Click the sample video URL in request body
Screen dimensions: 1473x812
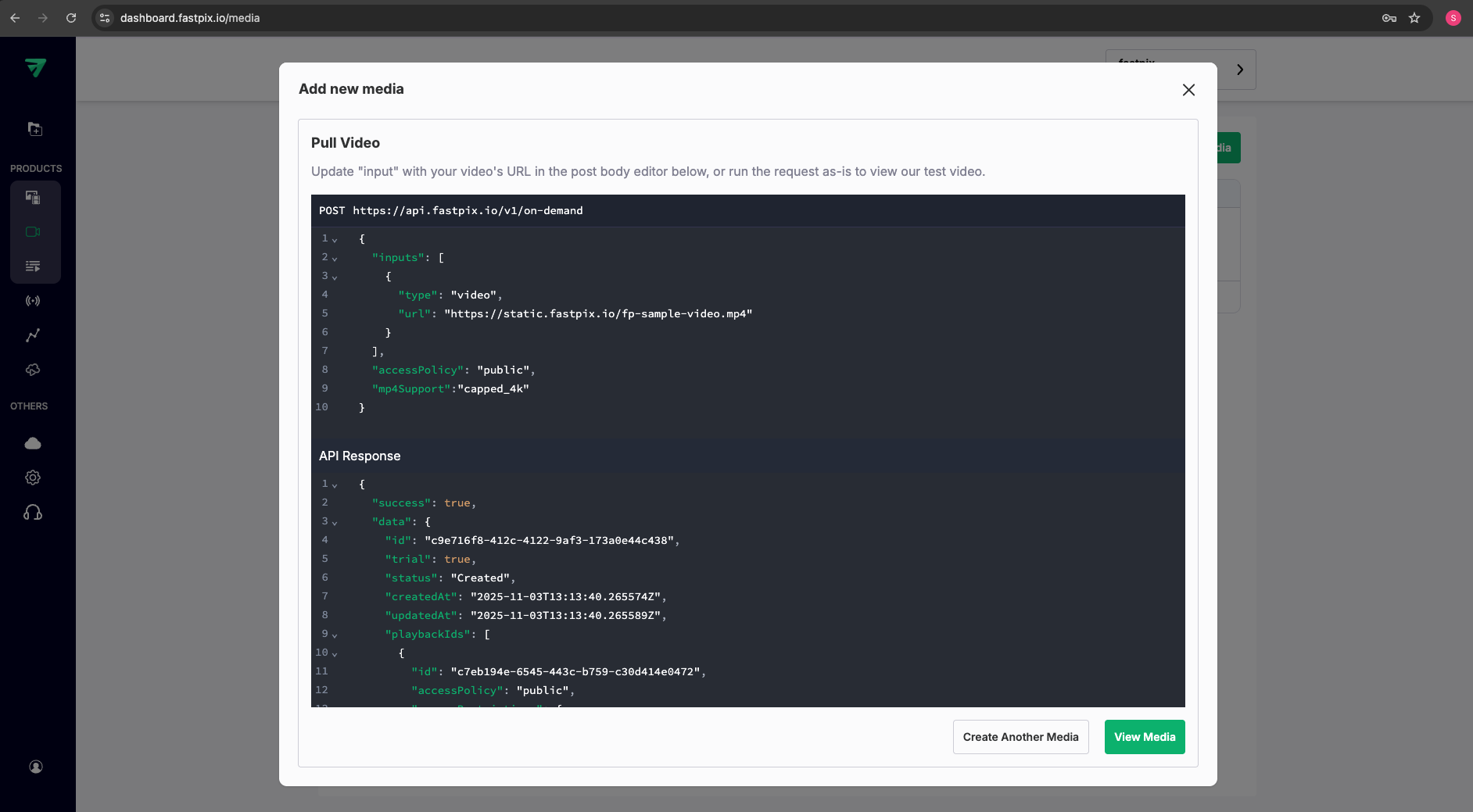[x=598, y=313]
